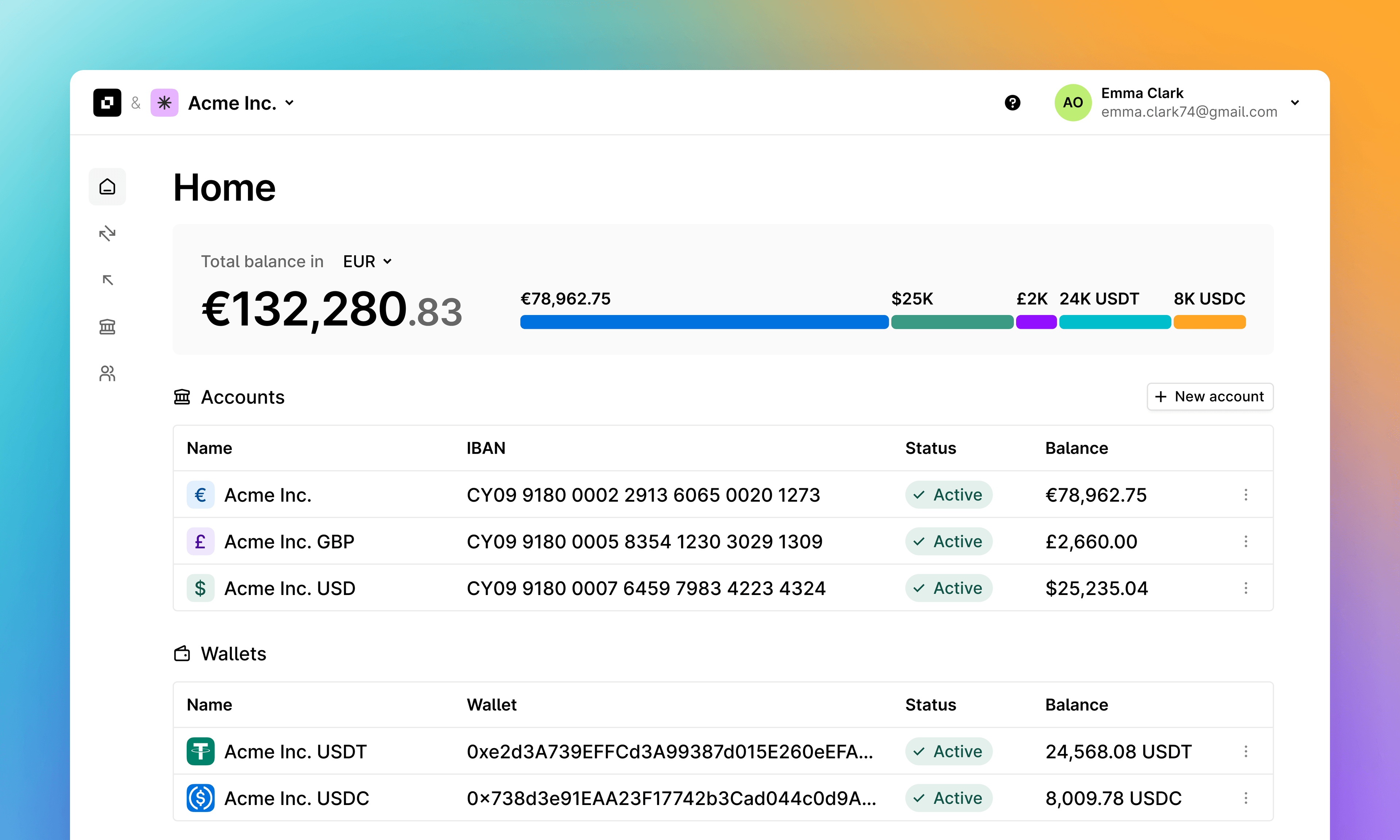Open the team members sidebar icon
The height and width of the screenshot is (840, 1400).
(107, 374)
